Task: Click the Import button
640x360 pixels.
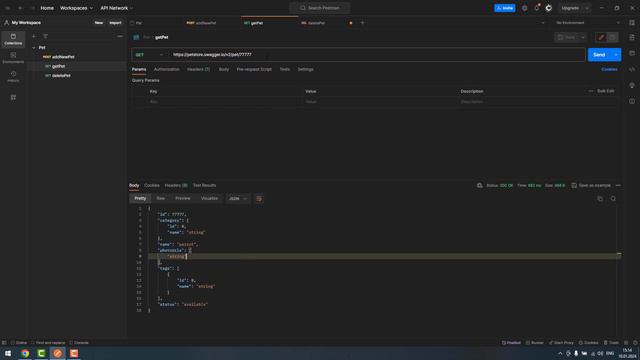Action: click(115, 23)
